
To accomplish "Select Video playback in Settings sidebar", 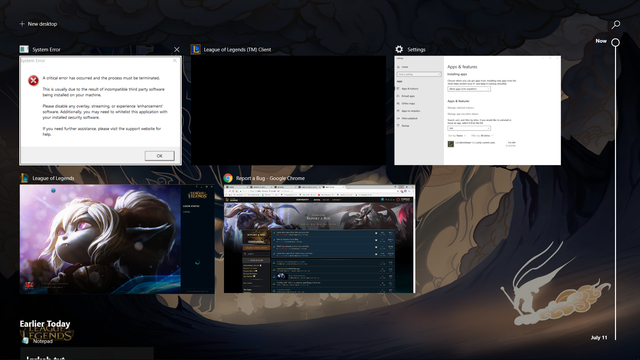I will (409, 118).
